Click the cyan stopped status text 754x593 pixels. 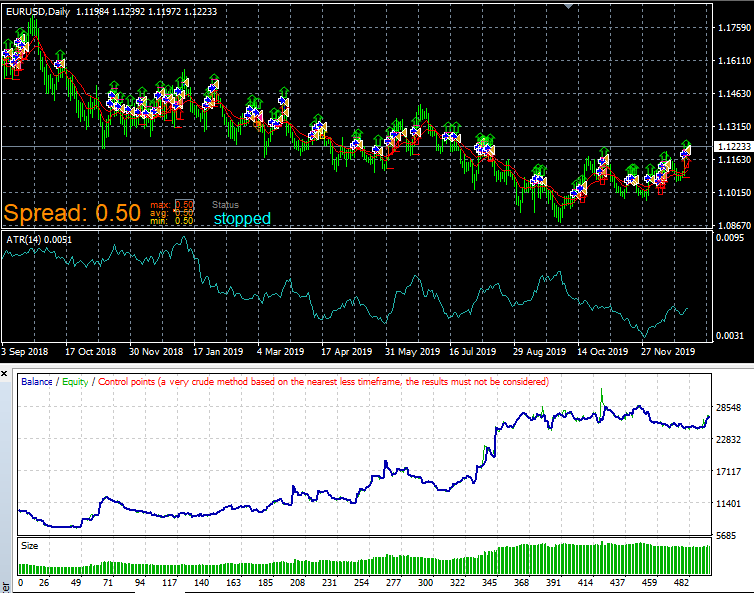tap(242, 218)
